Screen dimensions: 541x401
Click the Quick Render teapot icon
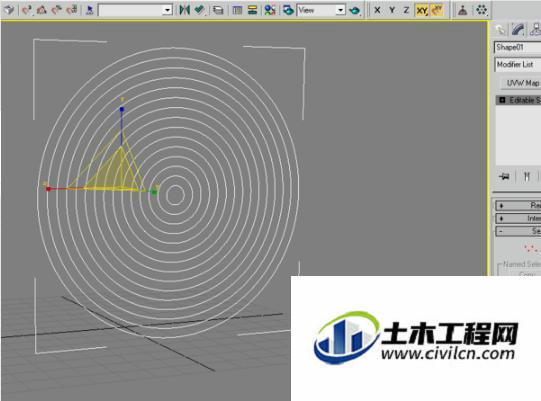coord(354,10)
